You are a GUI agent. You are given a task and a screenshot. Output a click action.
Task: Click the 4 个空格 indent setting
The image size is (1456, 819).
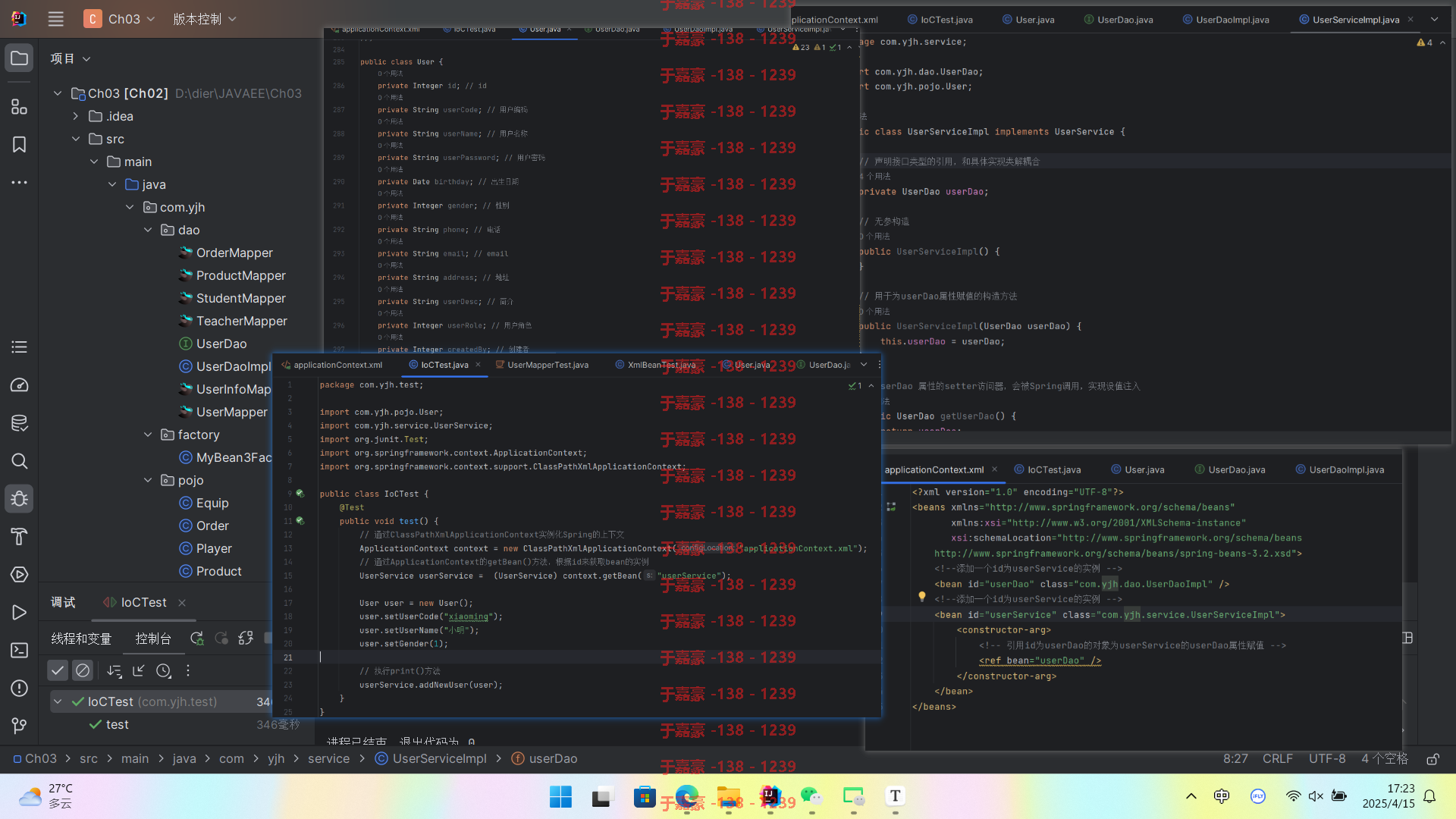(x=1385, y=759)
